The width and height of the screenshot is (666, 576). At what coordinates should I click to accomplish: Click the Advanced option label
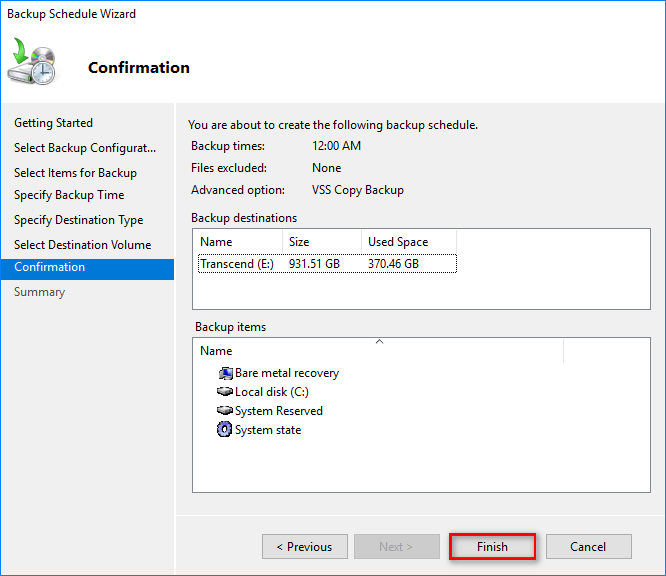[x=238, y=190]
